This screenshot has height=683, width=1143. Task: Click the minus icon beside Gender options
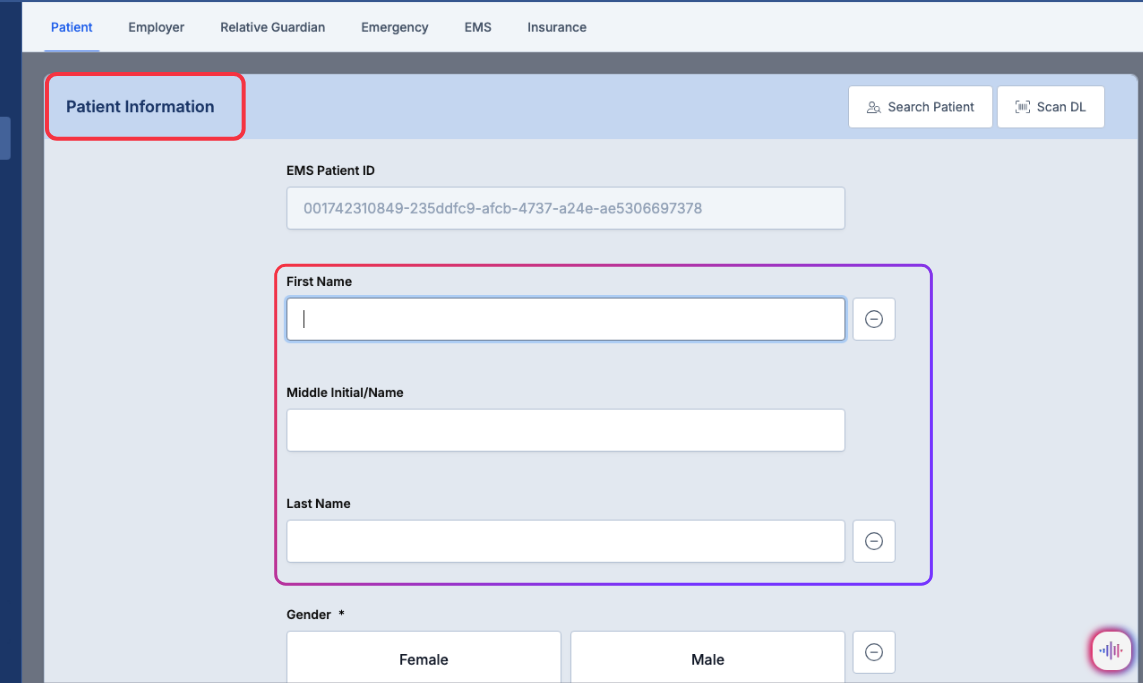tap(873, 652)
